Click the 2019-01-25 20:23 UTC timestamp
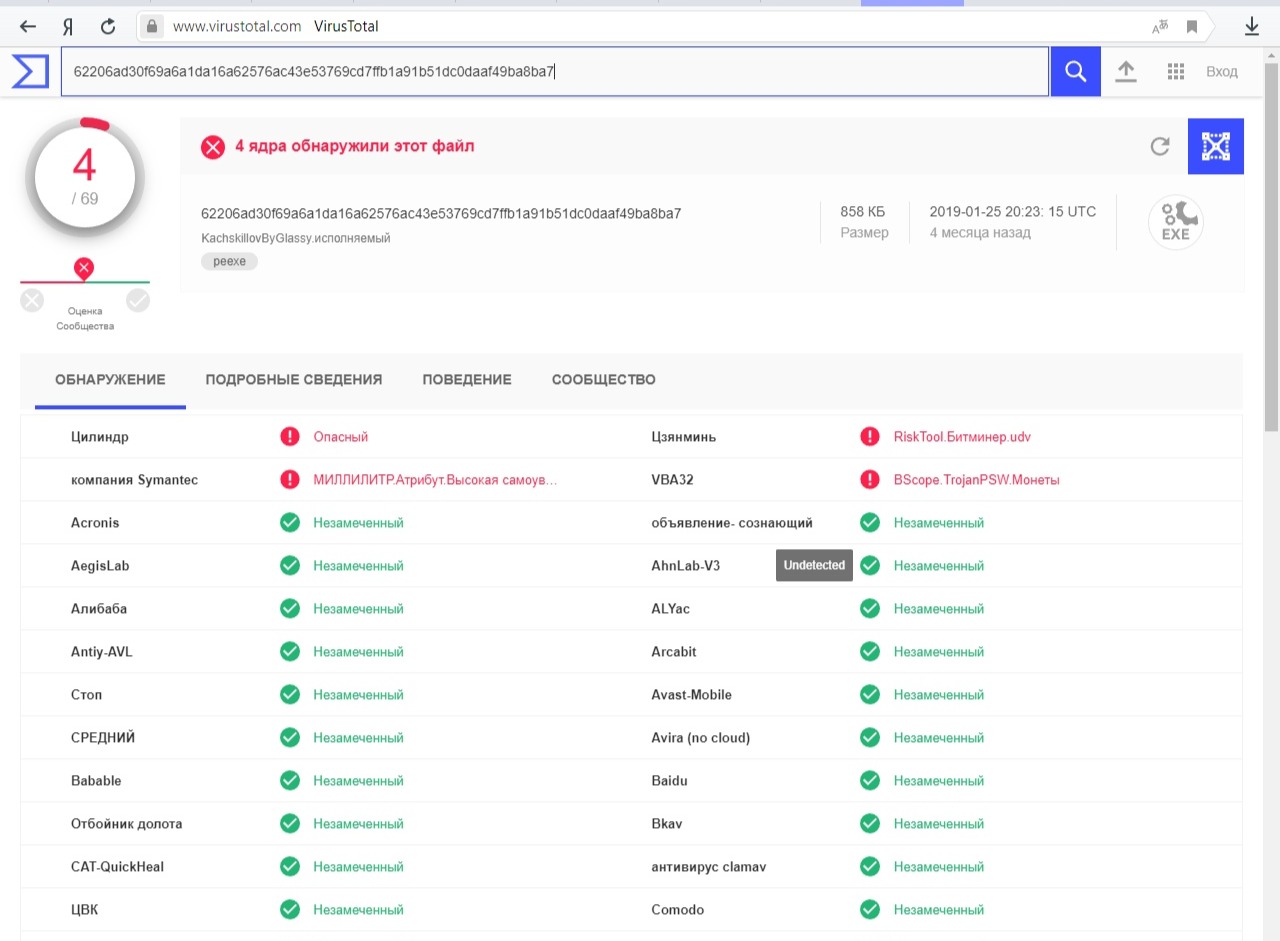The image size is (1280, 941). [x=1013, y=212]
